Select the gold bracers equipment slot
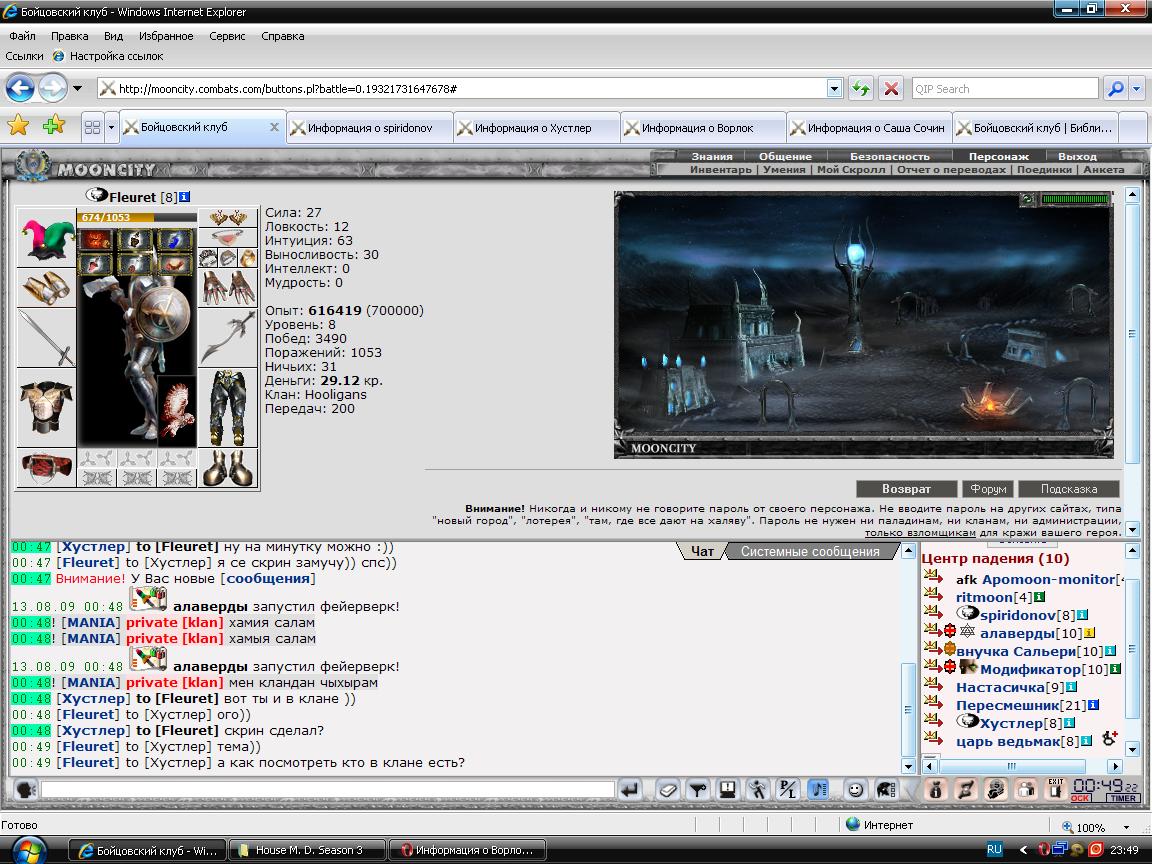1152x864 pixels. click(x=46, y=287)
